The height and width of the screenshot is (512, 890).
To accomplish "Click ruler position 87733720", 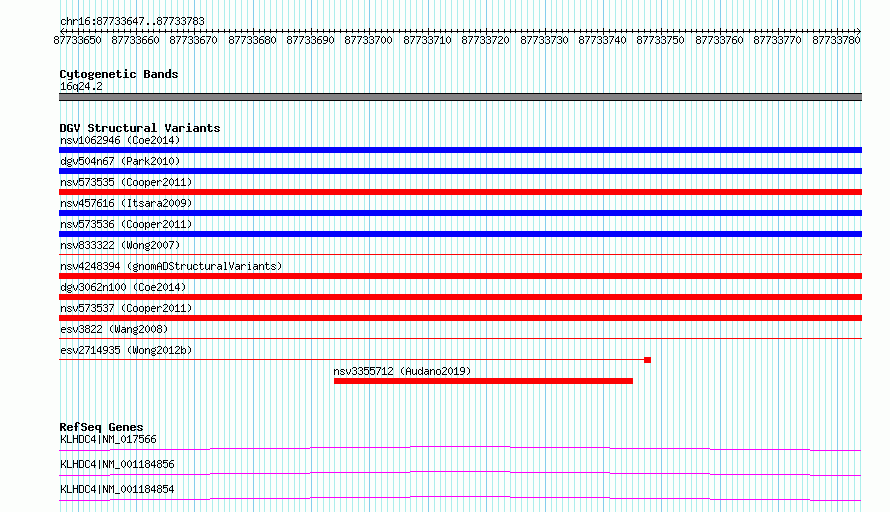I will coord(485,40).
